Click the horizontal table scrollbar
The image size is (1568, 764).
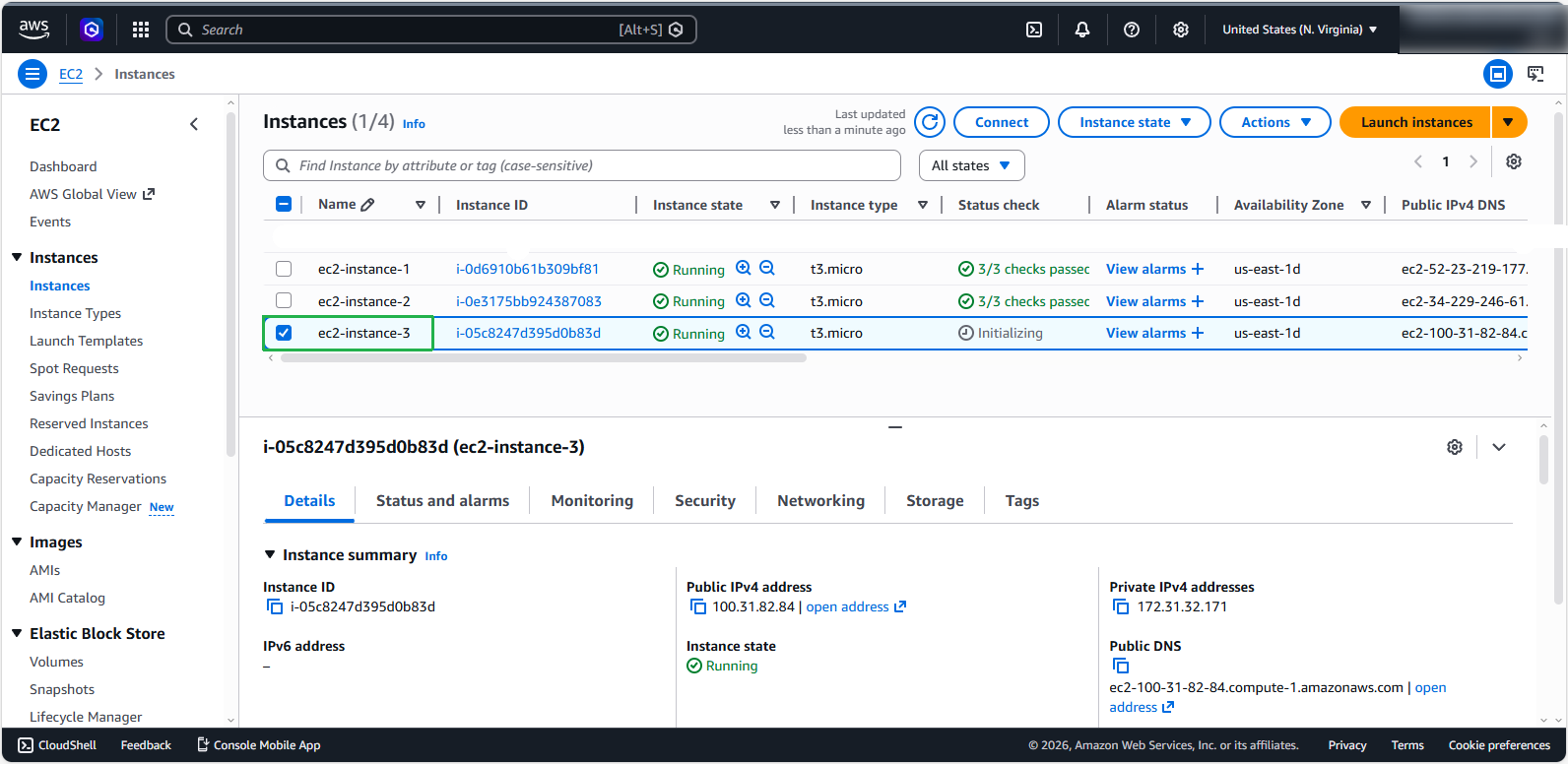543,358
